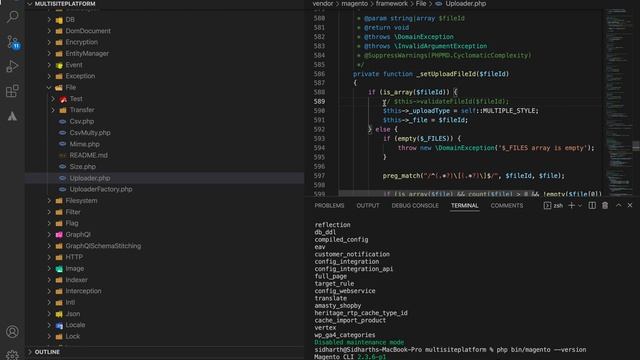The image size is (640, 360).
Task: Open Mime.php file
Action: [84, 144]
